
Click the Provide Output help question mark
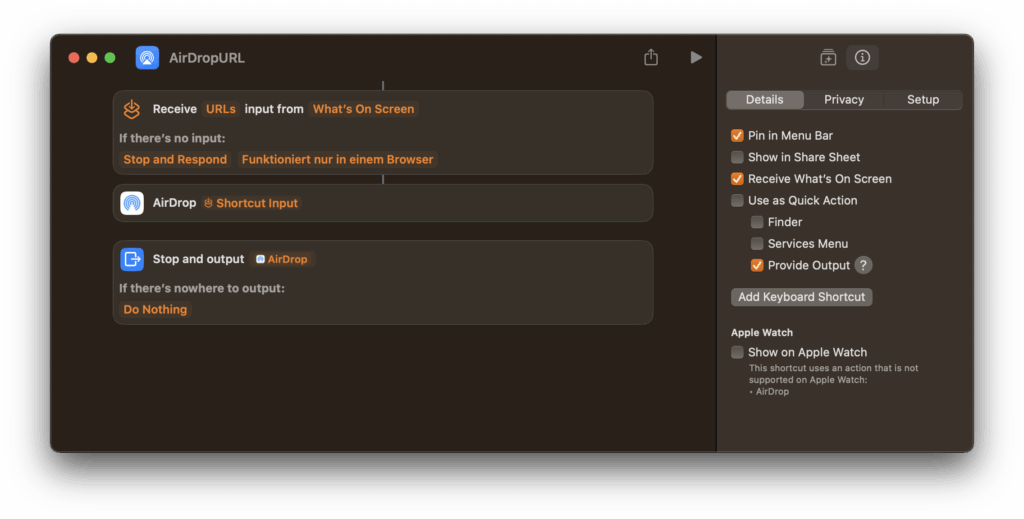[863, 265]
